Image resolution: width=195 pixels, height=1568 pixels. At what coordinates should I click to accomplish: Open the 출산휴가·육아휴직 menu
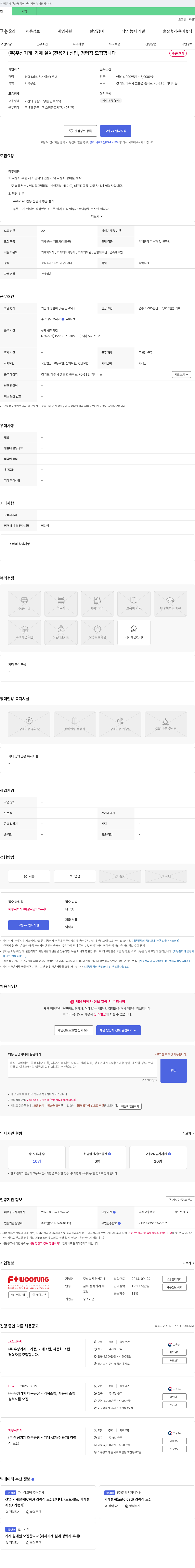click(177, 31)
